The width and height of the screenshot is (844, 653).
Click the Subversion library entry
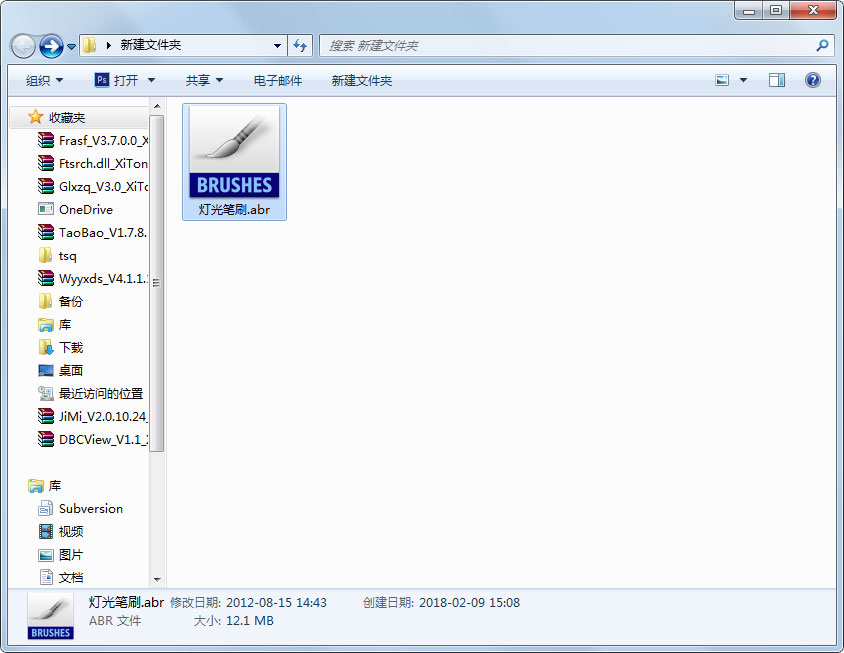89,508
